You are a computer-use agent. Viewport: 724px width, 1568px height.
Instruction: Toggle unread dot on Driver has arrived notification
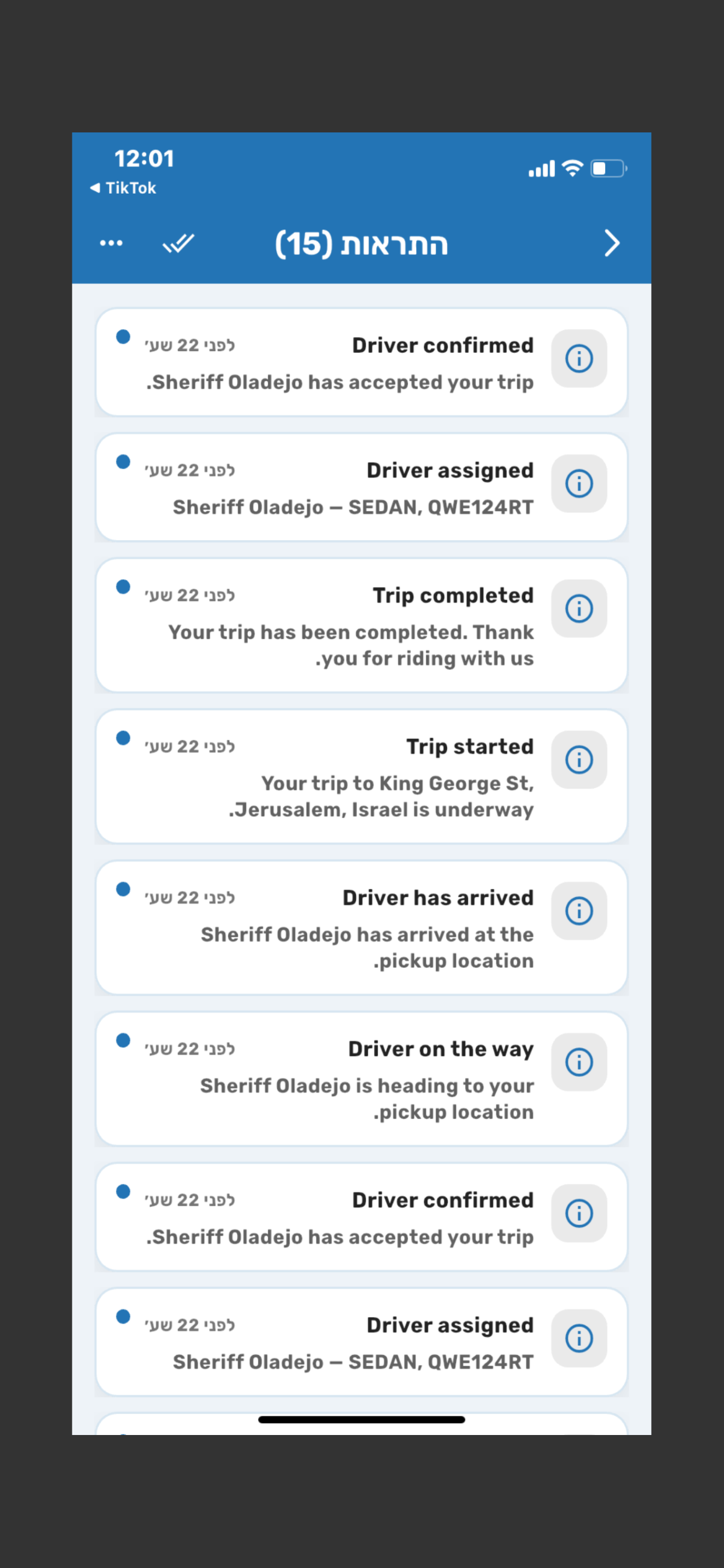[123, 890]
